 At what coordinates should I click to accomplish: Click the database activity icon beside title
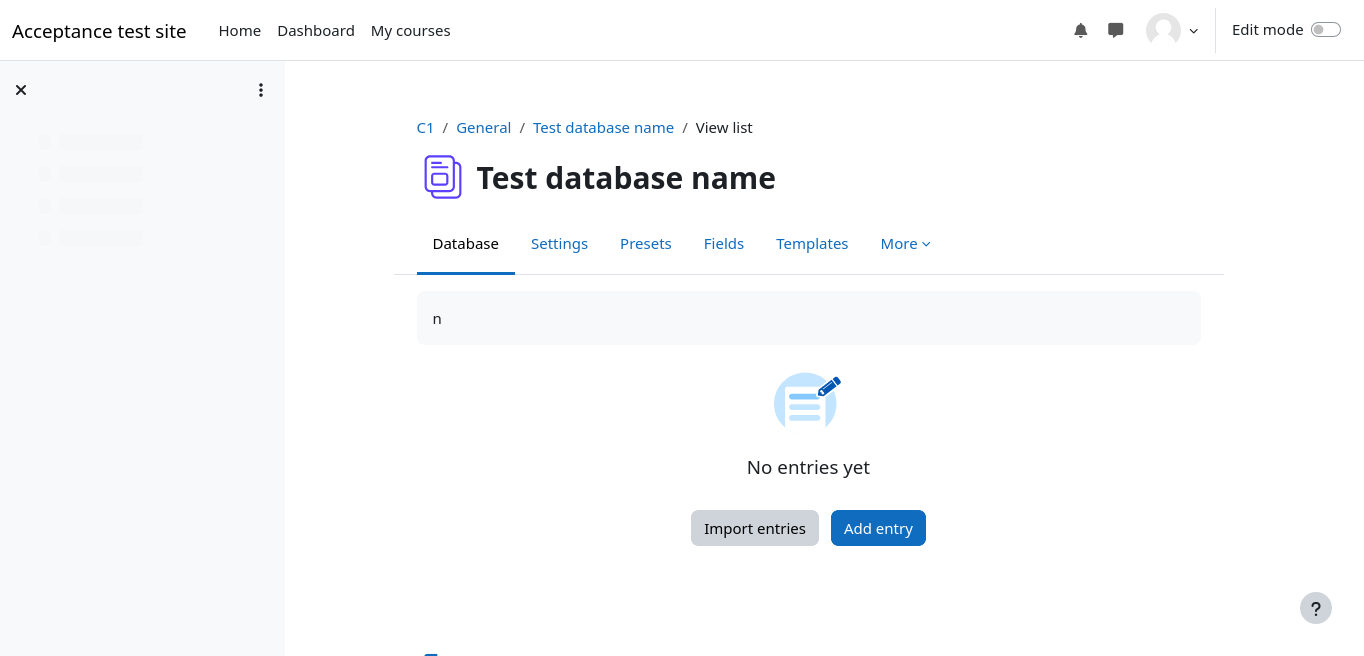point(442,178)
